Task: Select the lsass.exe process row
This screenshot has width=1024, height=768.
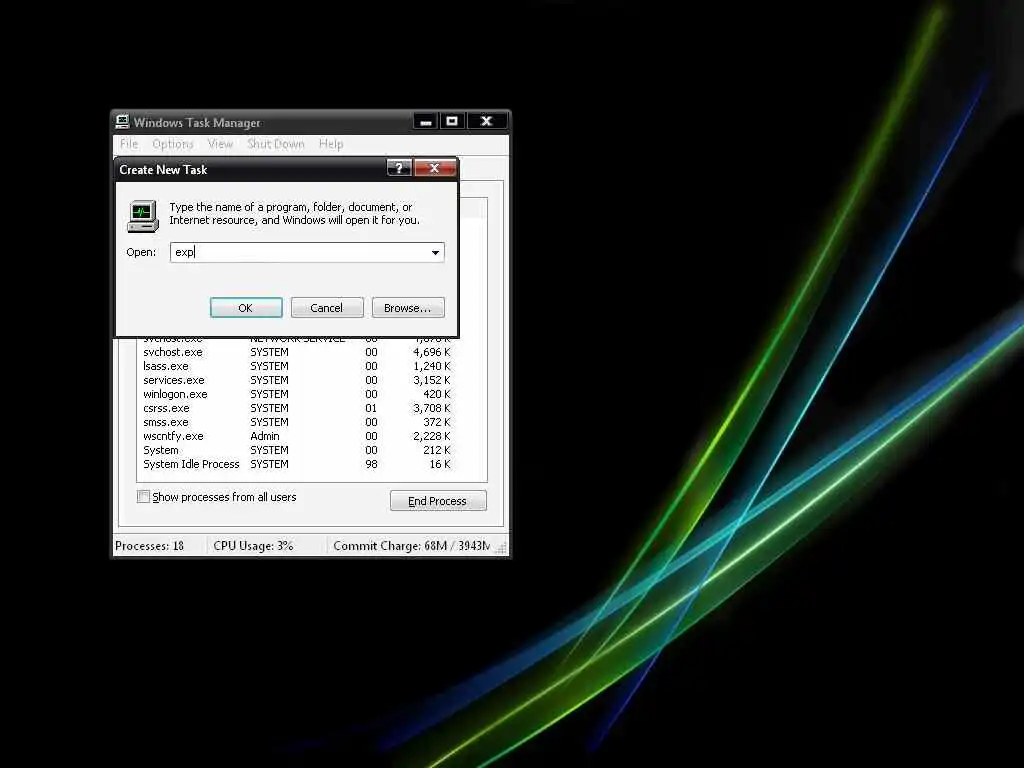Action: tap(297, 366)
